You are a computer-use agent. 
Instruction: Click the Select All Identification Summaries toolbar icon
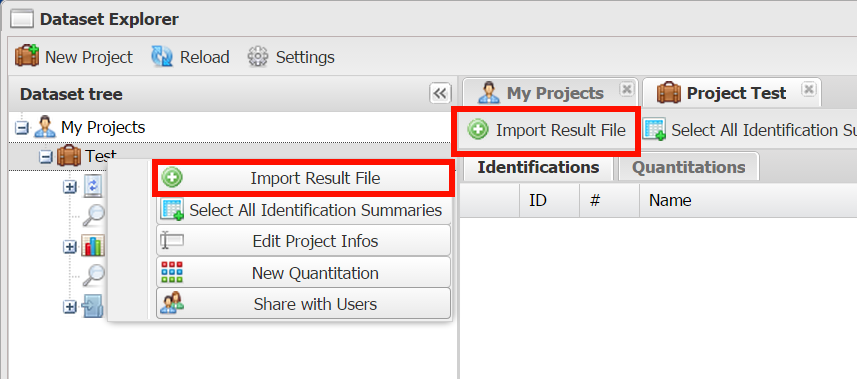click(654, 130)
